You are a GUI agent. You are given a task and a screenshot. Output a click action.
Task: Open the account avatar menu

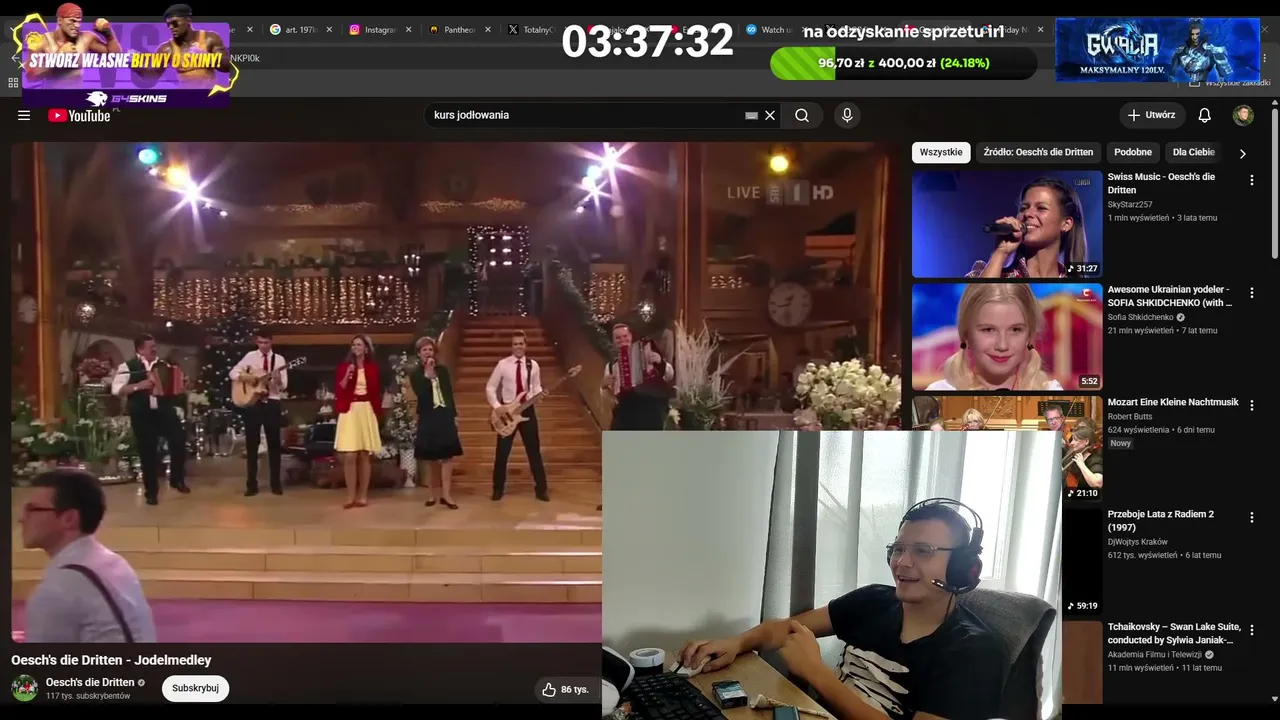point(1243,115)
